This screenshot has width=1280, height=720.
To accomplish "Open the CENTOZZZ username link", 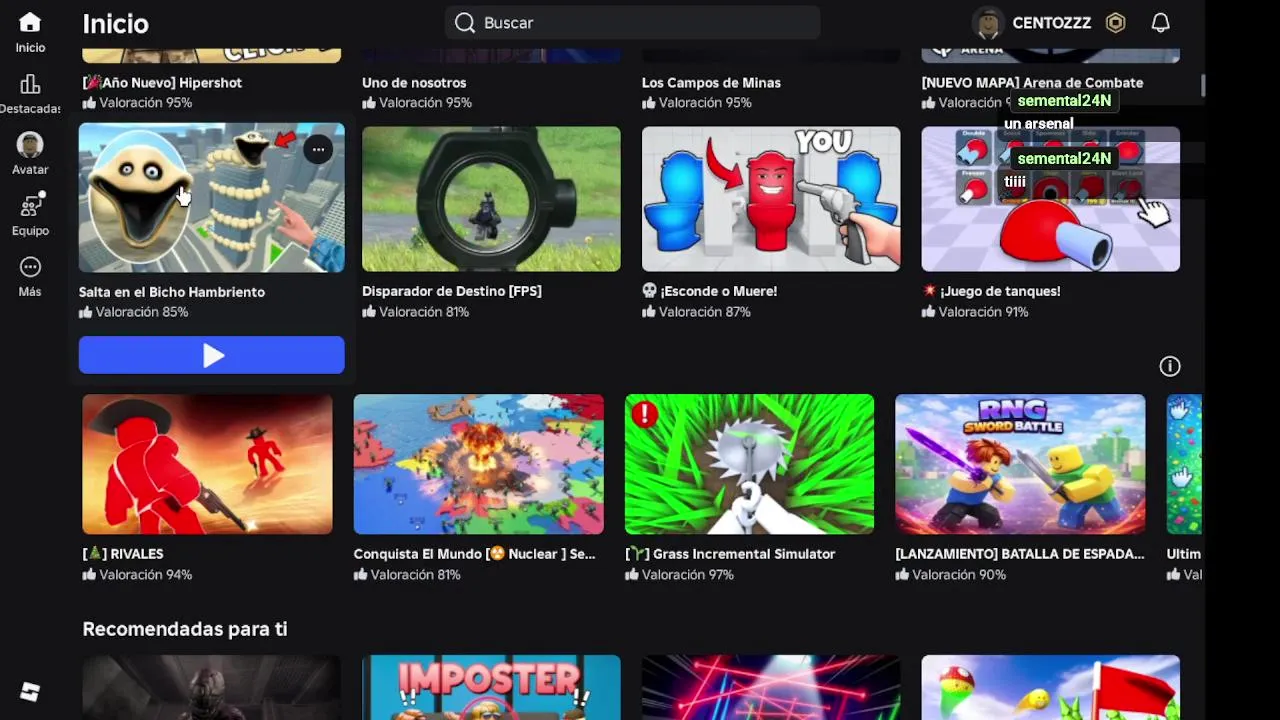I will (x=1051, y=23).
